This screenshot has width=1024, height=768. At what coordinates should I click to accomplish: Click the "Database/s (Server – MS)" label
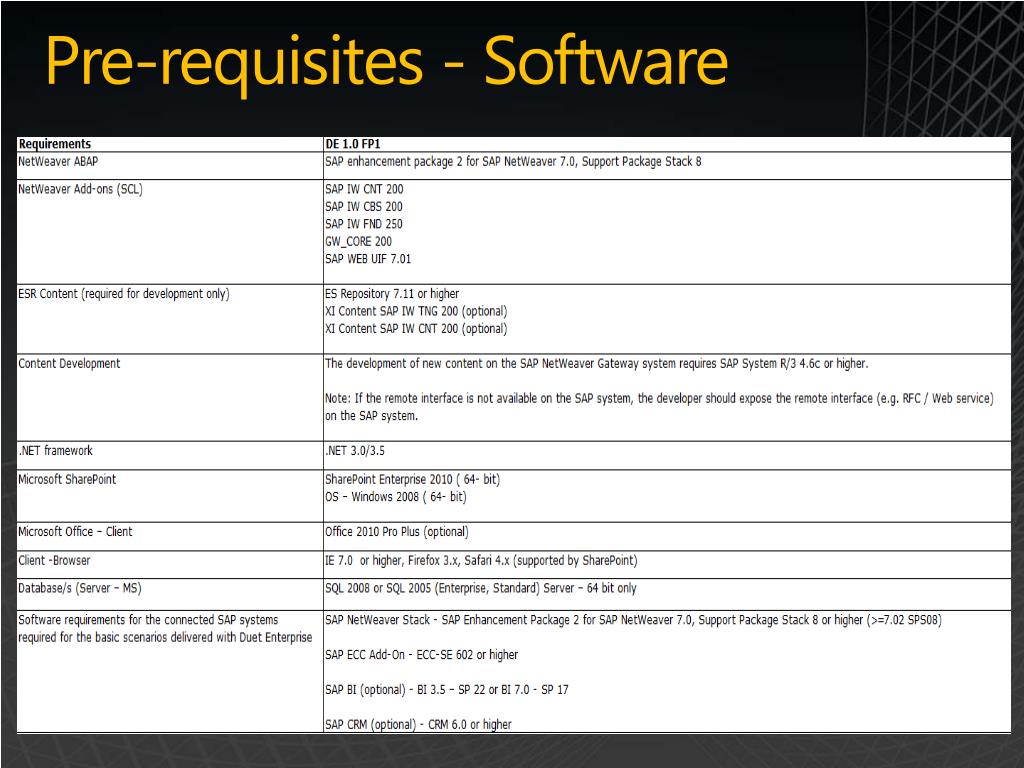tap(80, 588)
